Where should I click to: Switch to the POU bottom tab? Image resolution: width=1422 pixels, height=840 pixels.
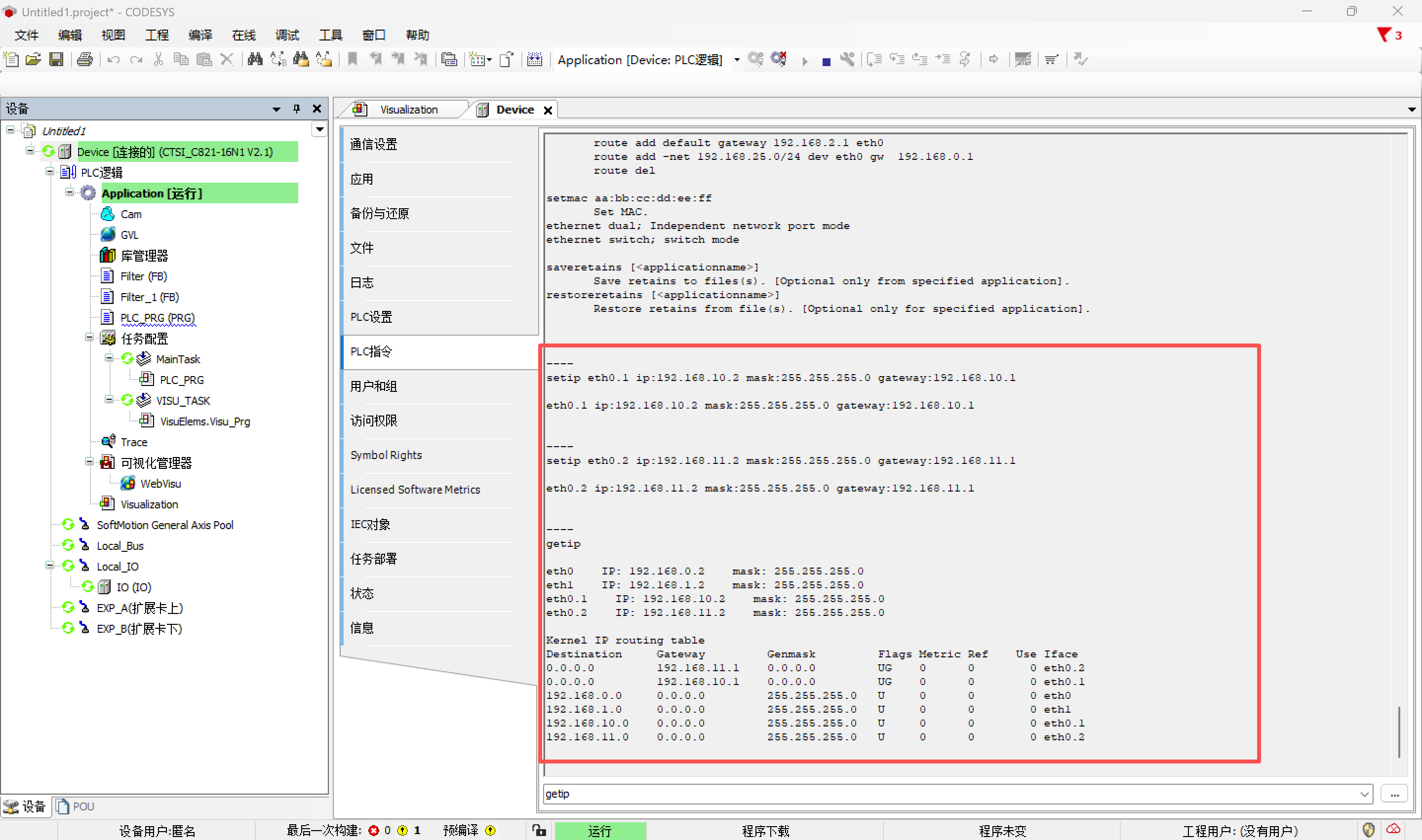tap(76, 806)
